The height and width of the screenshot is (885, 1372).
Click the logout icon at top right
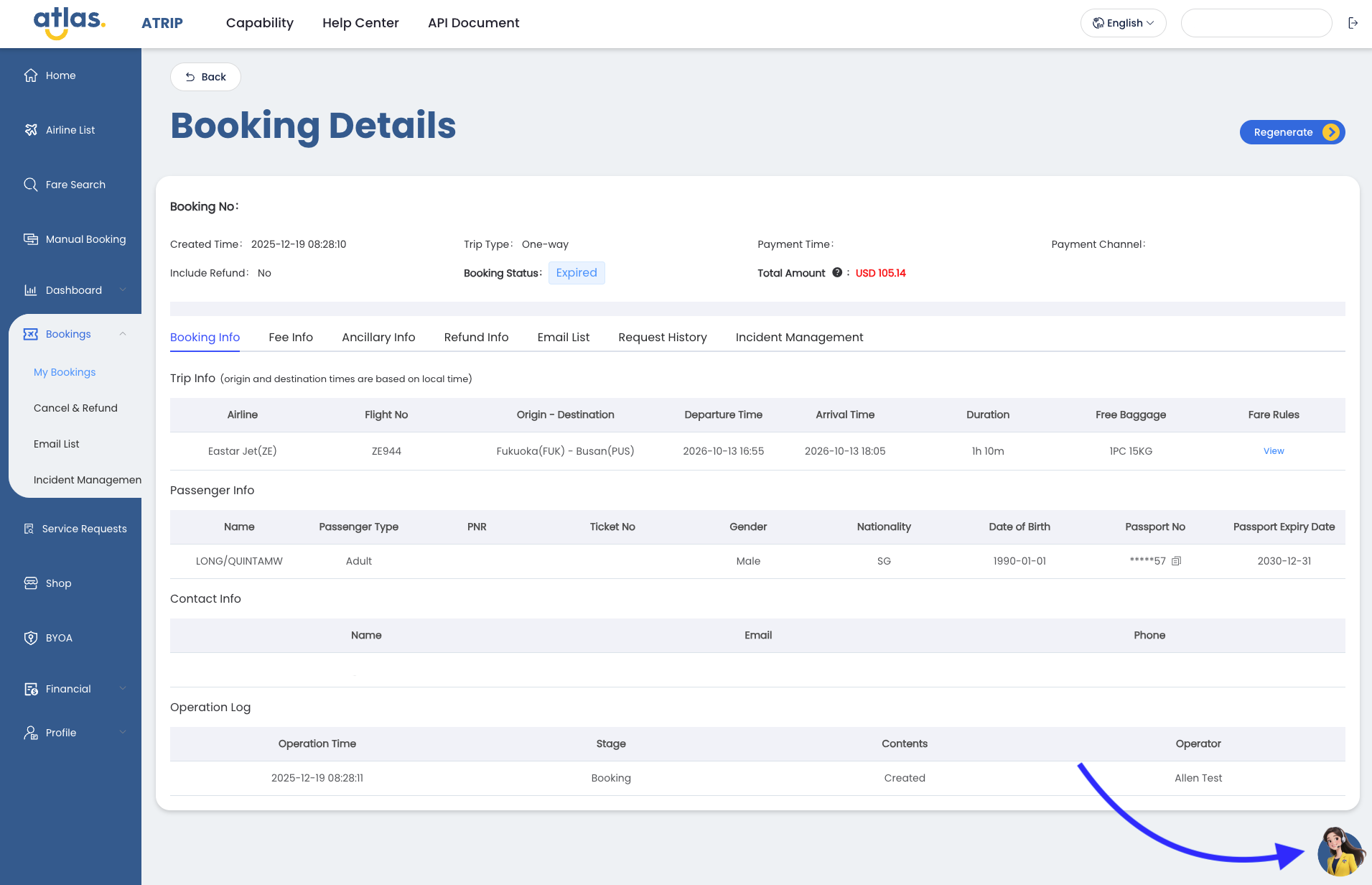click(x=1353, y=23)
